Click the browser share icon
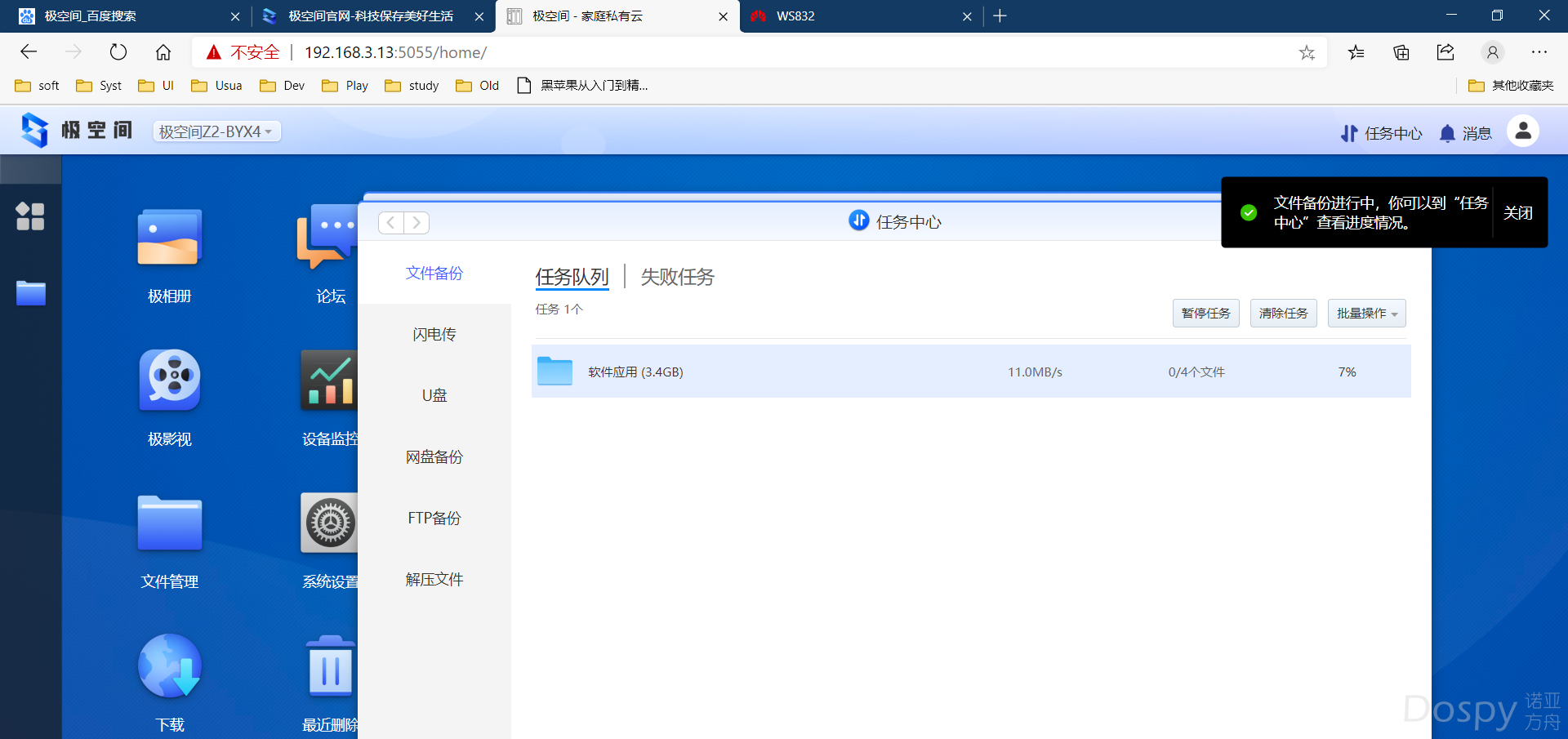The image size is (1568, 739). tap(1445, 52)
